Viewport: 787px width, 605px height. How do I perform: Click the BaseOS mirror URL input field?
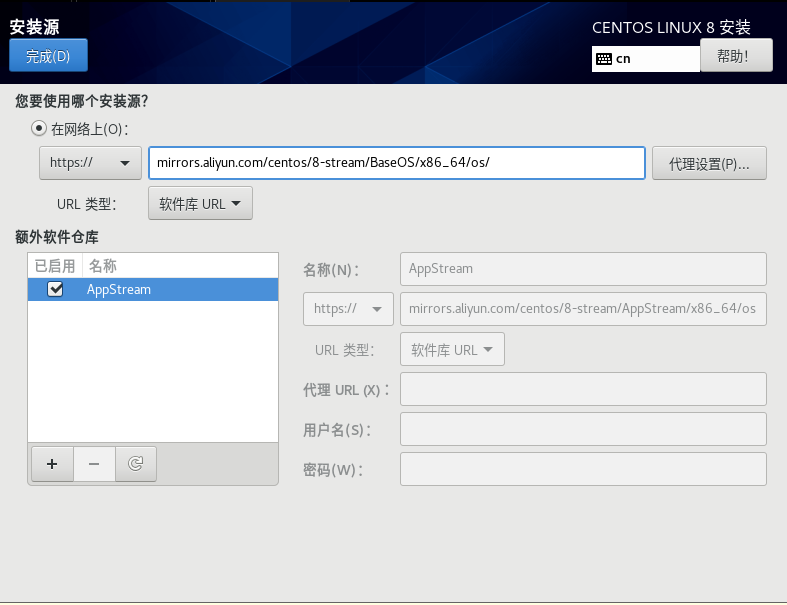pyautogui.click(x=397, y=163)
